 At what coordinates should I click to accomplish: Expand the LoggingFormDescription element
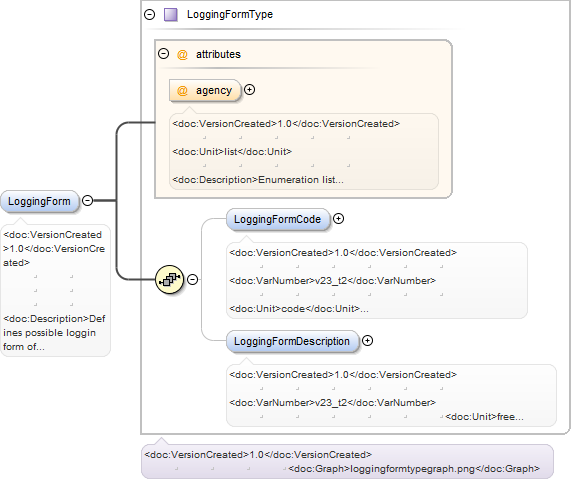click(367, 341)
